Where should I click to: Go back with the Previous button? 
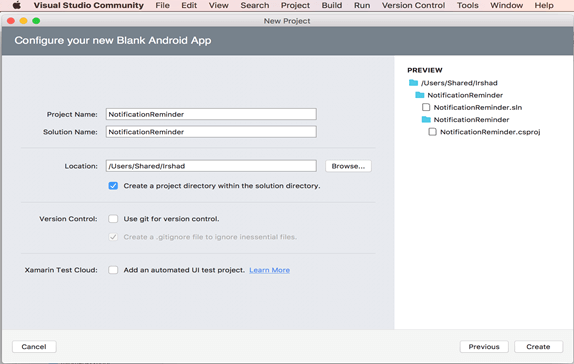(x=484, y=346)
